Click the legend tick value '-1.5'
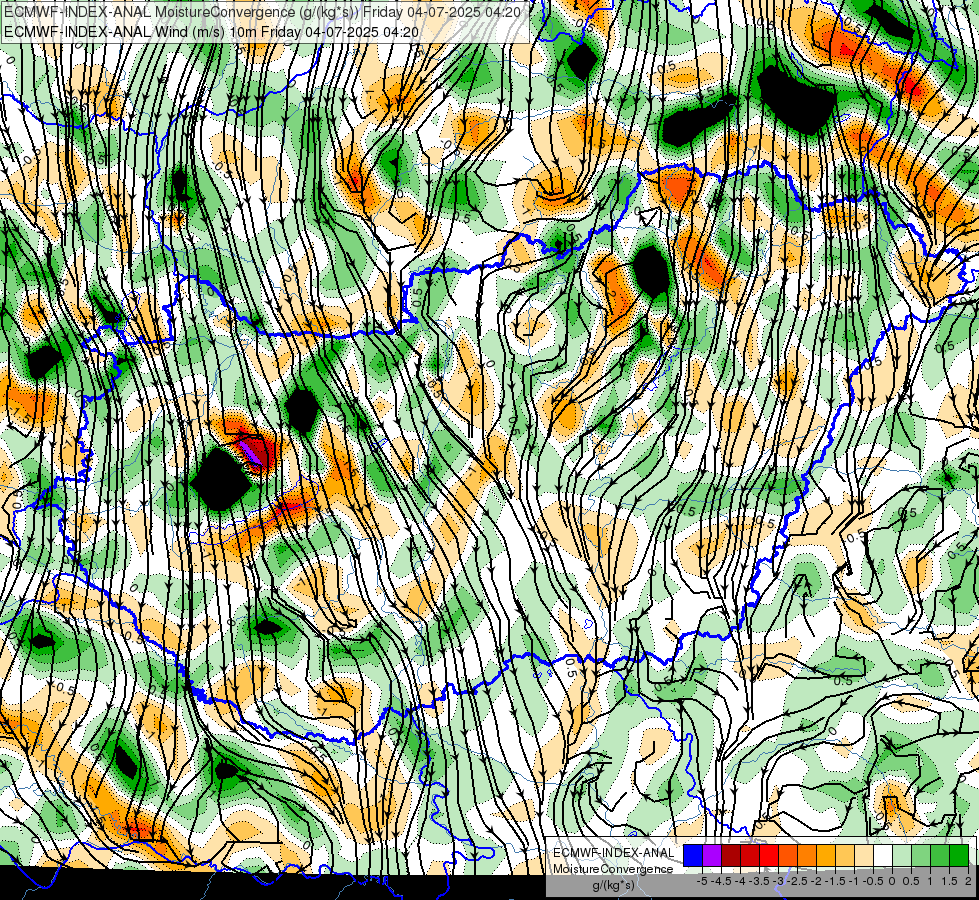979x900 pixels. coord(835,881)
